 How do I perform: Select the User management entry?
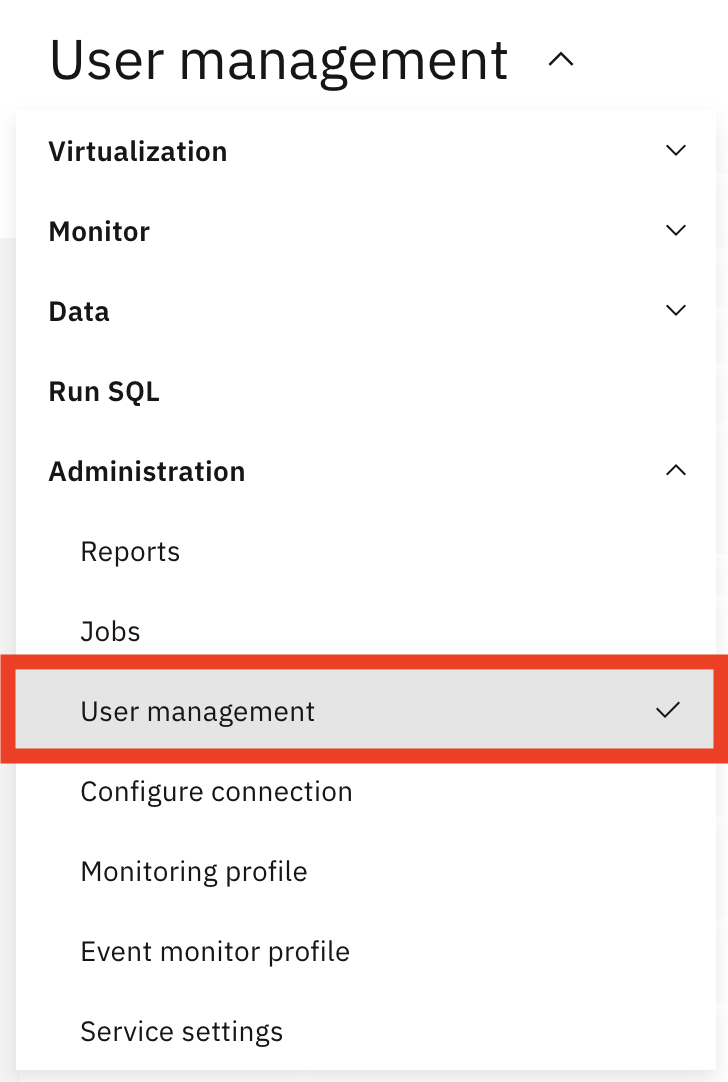tap(197, 711)
